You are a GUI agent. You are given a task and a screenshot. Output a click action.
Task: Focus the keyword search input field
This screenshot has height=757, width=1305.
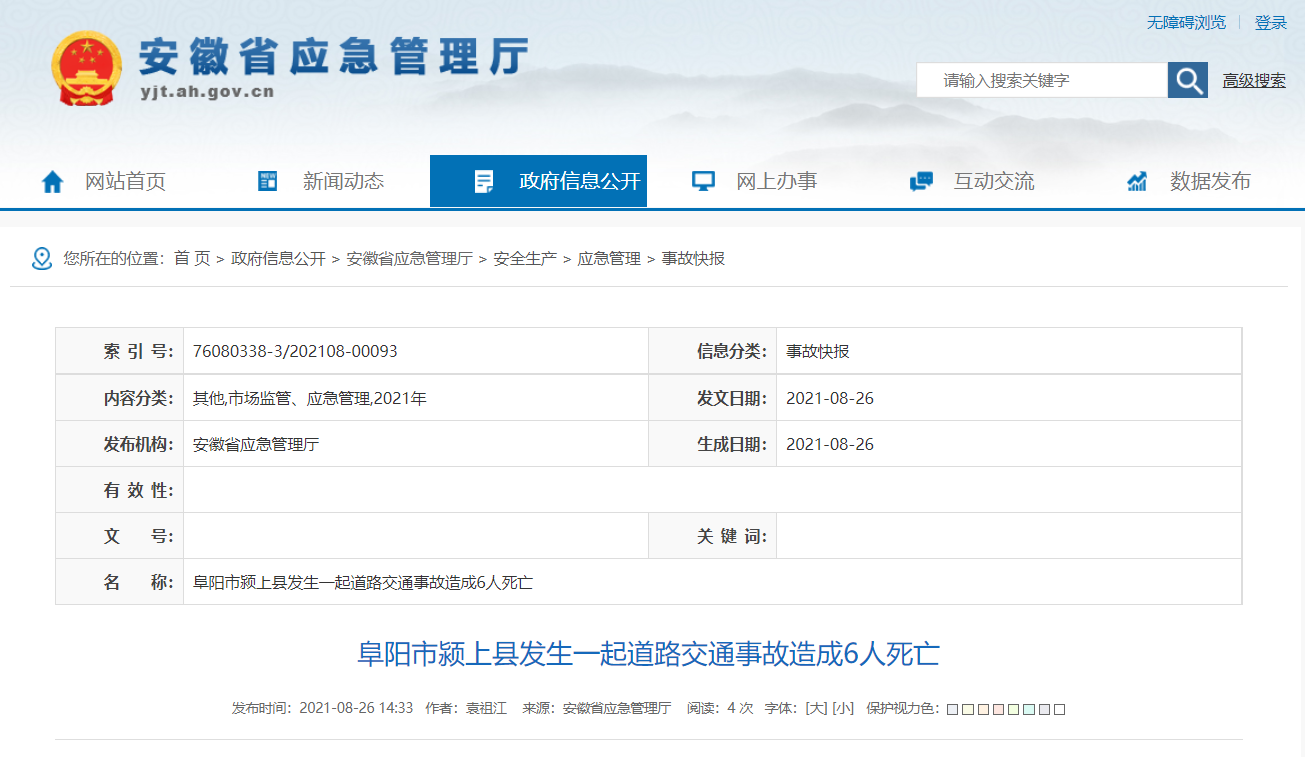click(1040, 81)
